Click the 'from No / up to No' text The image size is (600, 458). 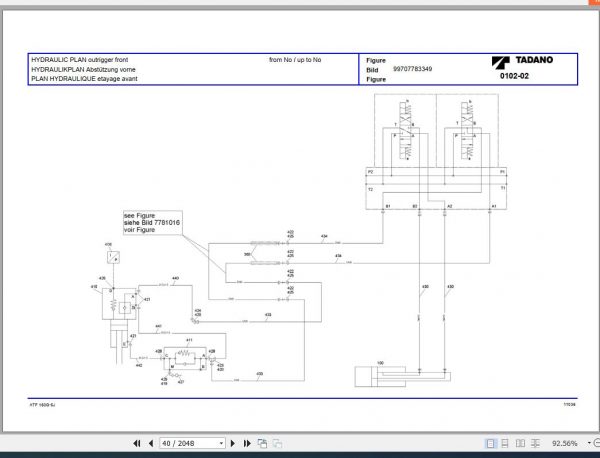[295, 60]
